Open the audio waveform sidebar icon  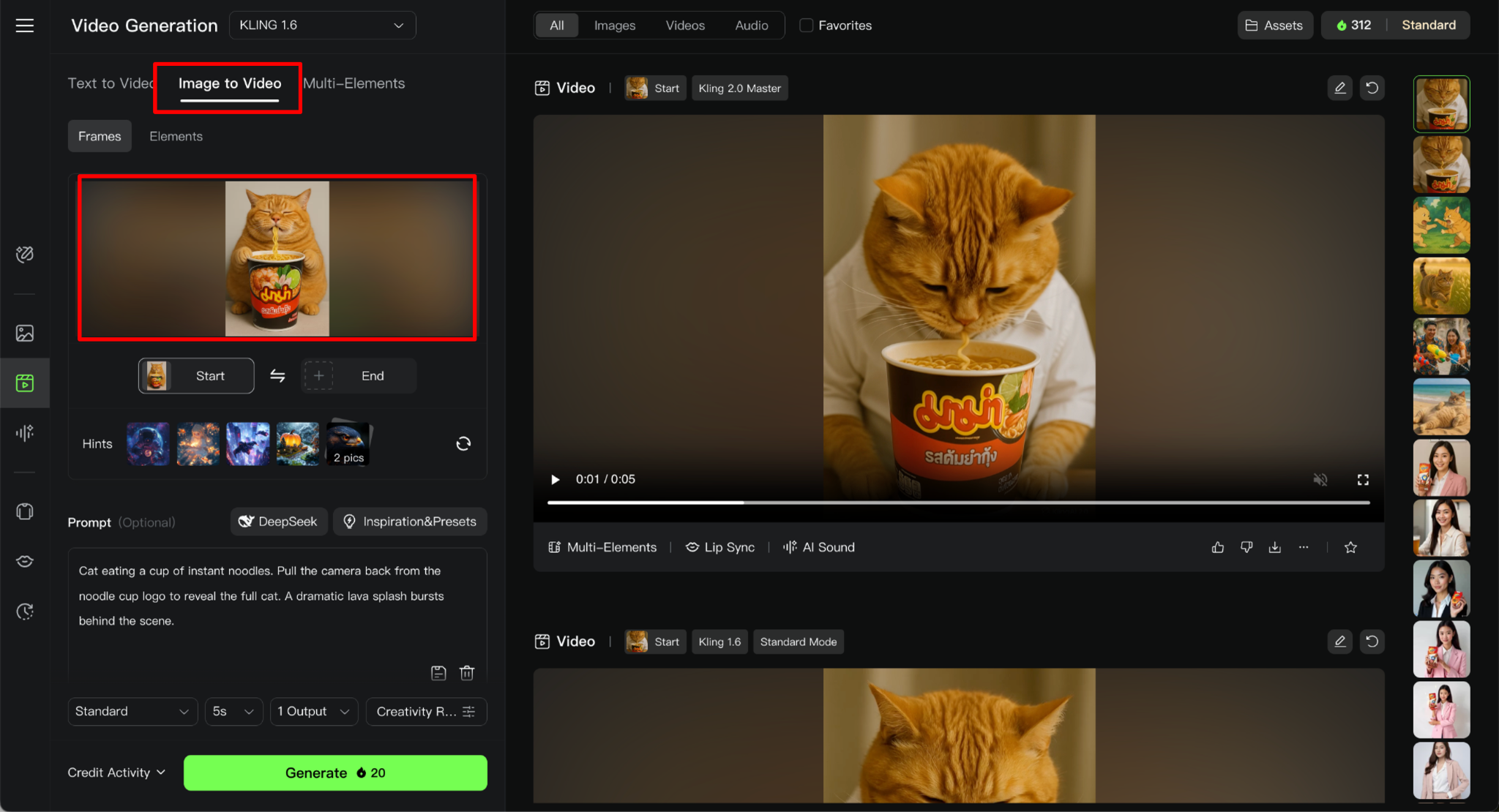[25, 433]
